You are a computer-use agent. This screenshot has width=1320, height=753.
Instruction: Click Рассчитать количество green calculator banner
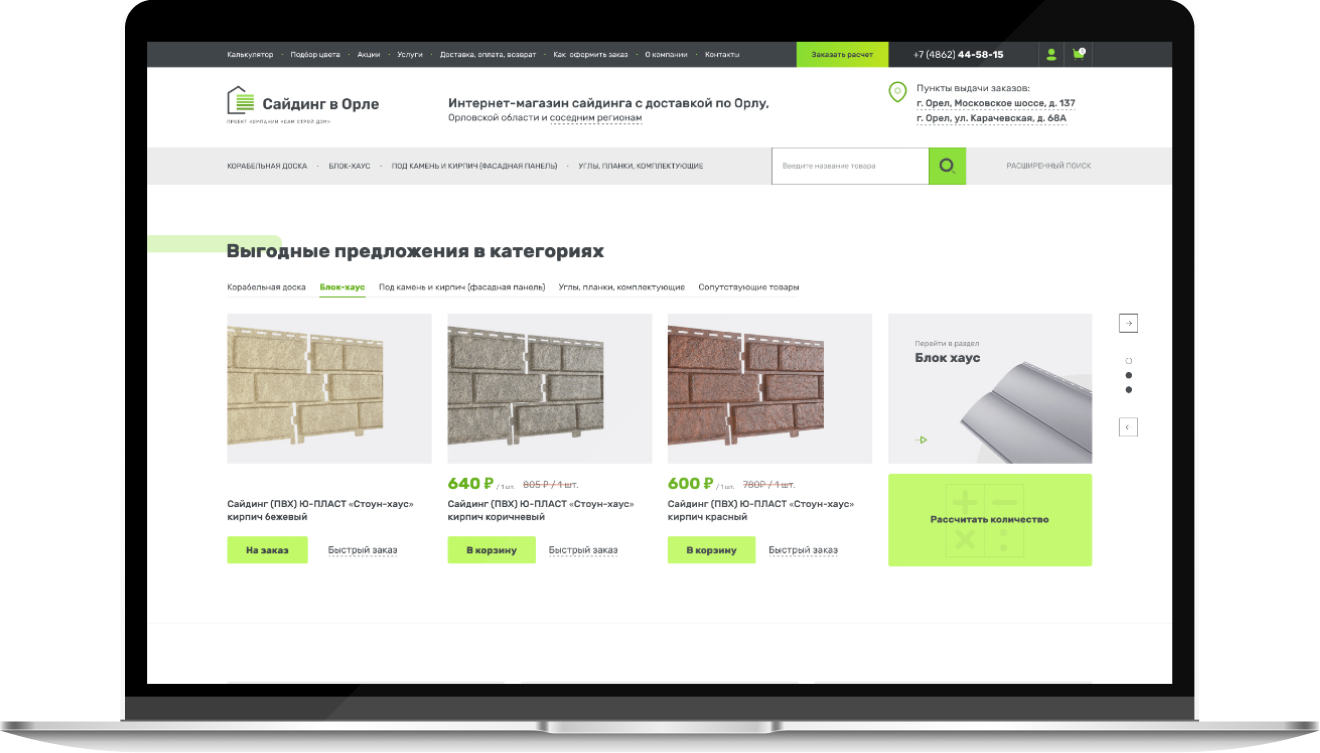point(990,520)
